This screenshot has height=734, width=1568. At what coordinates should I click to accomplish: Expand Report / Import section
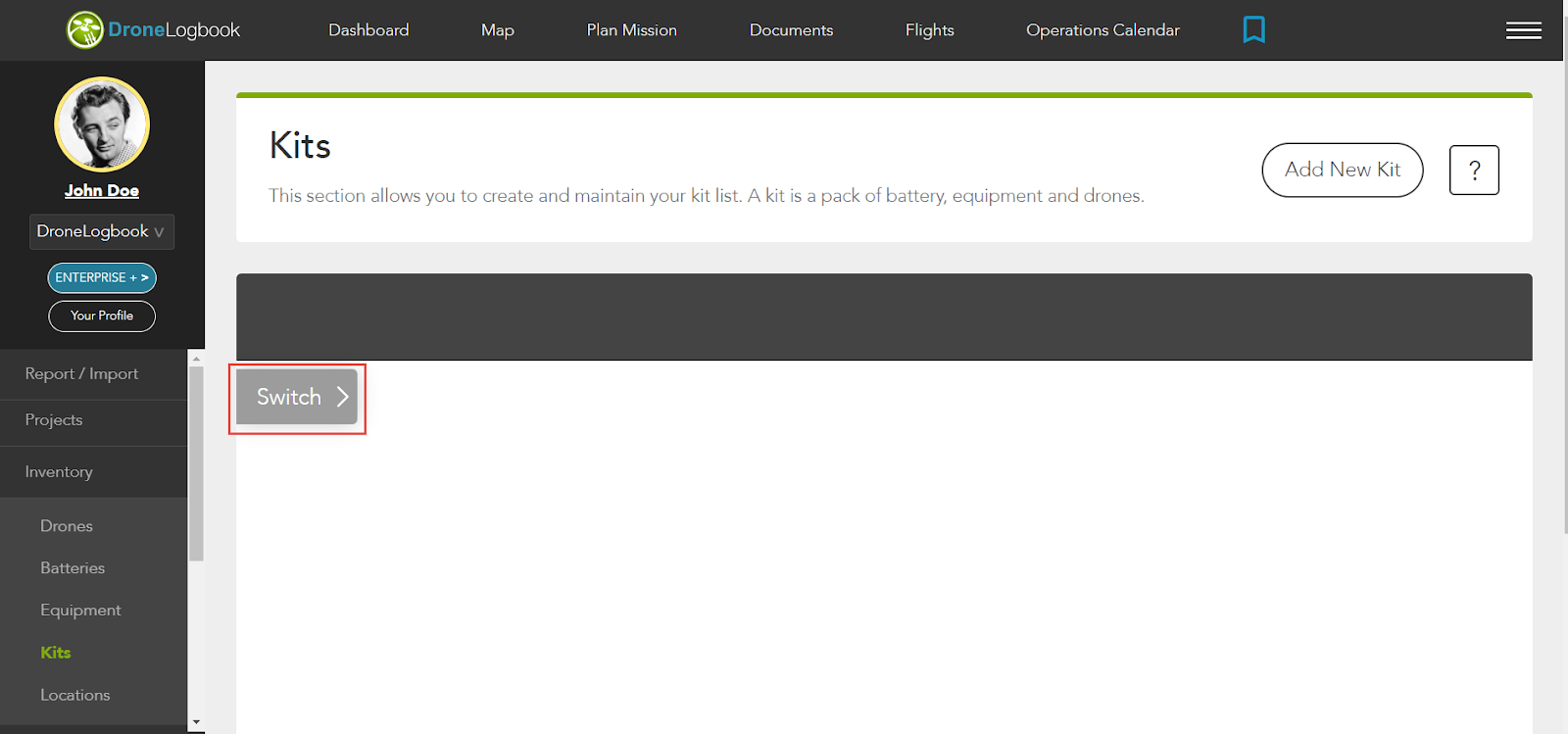pos(93,373)
